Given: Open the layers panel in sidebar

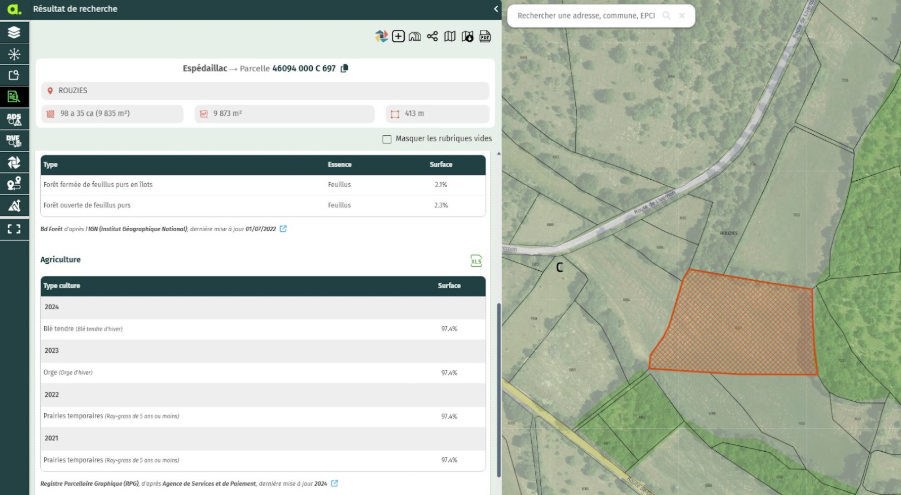Looking at the screenshot, I should tap(14, 32).
